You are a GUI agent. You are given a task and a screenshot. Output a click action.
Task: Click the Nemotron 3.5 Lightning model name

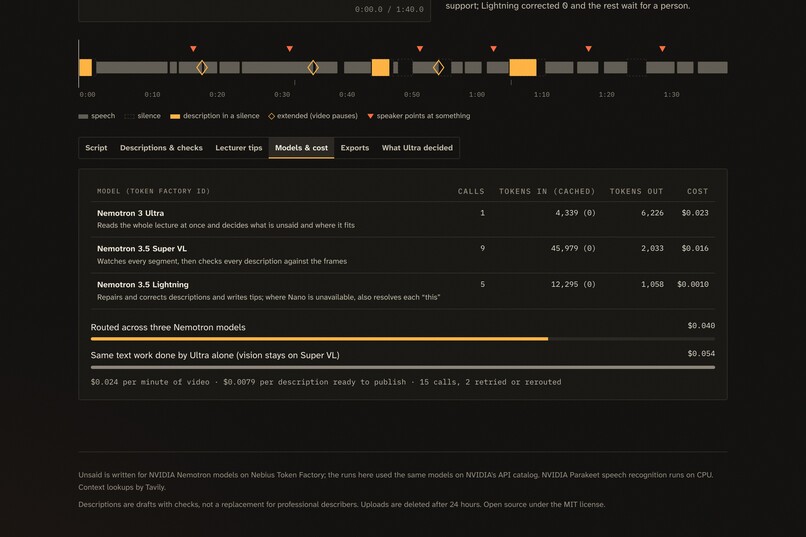click(x=143, y=285)
